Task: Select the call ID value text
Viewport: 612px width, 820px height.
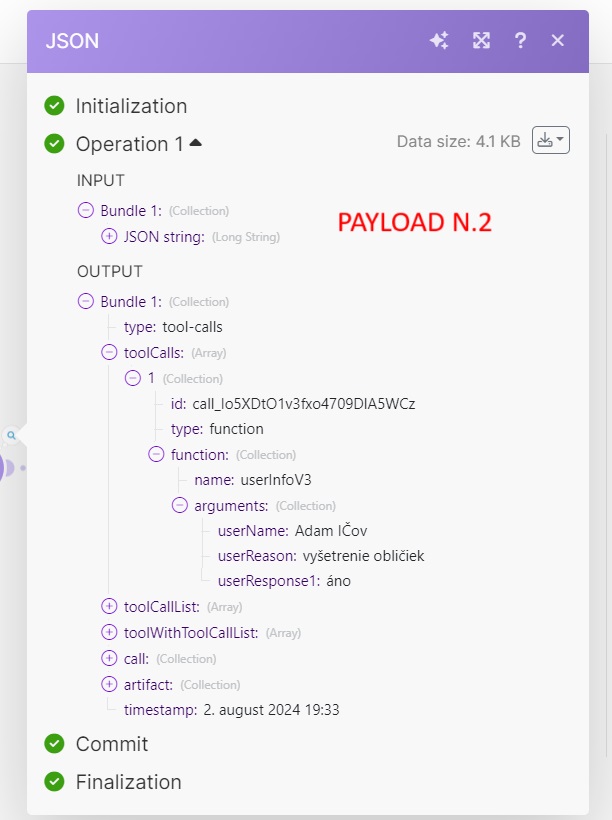Action: click(x=303, y=403)
